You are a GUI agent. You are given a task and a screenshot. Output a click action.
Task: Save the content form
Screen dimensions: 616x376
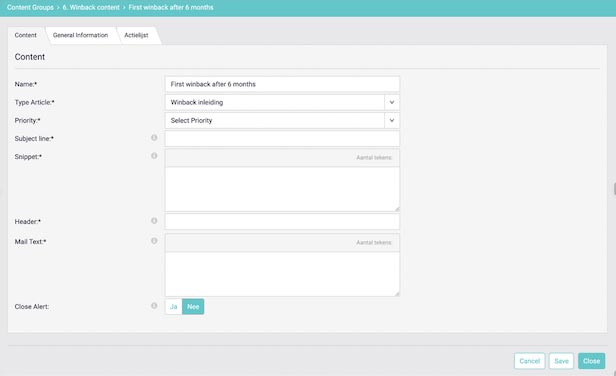point(561,361)
